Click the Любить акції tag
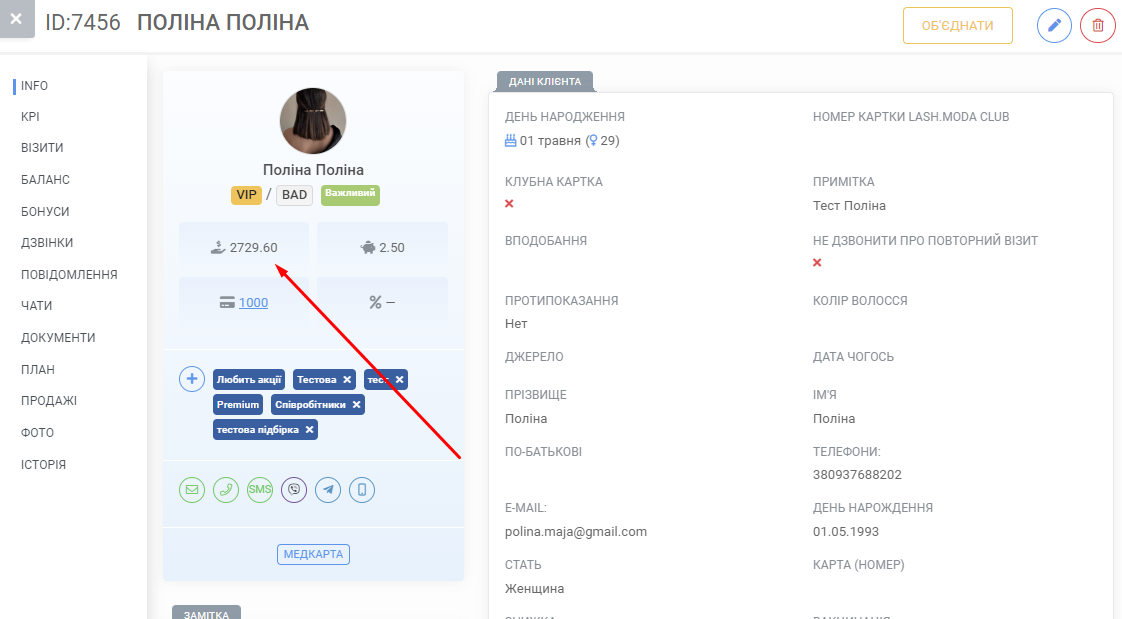 click(249, 379)
